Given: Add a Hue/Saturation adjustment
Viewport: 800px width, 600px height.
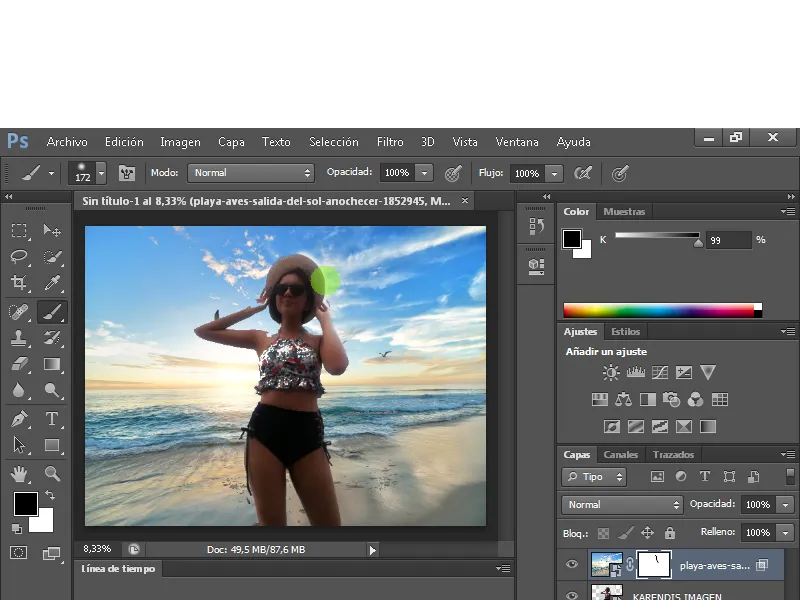Looking at the screenshot, I should click(599, 399).
